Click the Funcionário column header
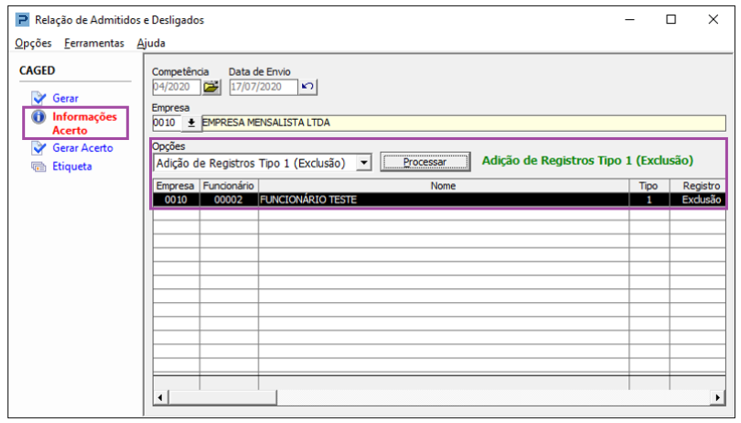 click(x=229, y=186)
